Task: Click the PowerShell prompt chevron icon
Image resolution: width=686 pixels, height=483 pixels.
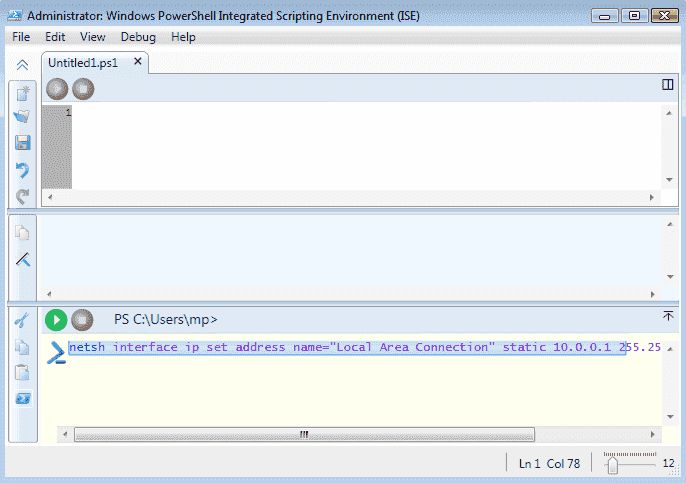Action: pos(56,353)
